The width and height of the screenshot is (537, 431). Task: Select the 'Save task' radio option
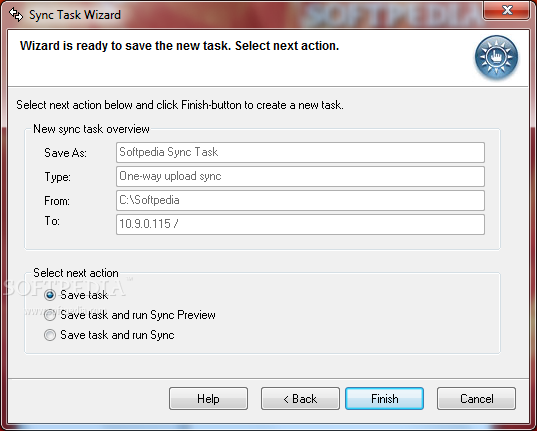50,295
